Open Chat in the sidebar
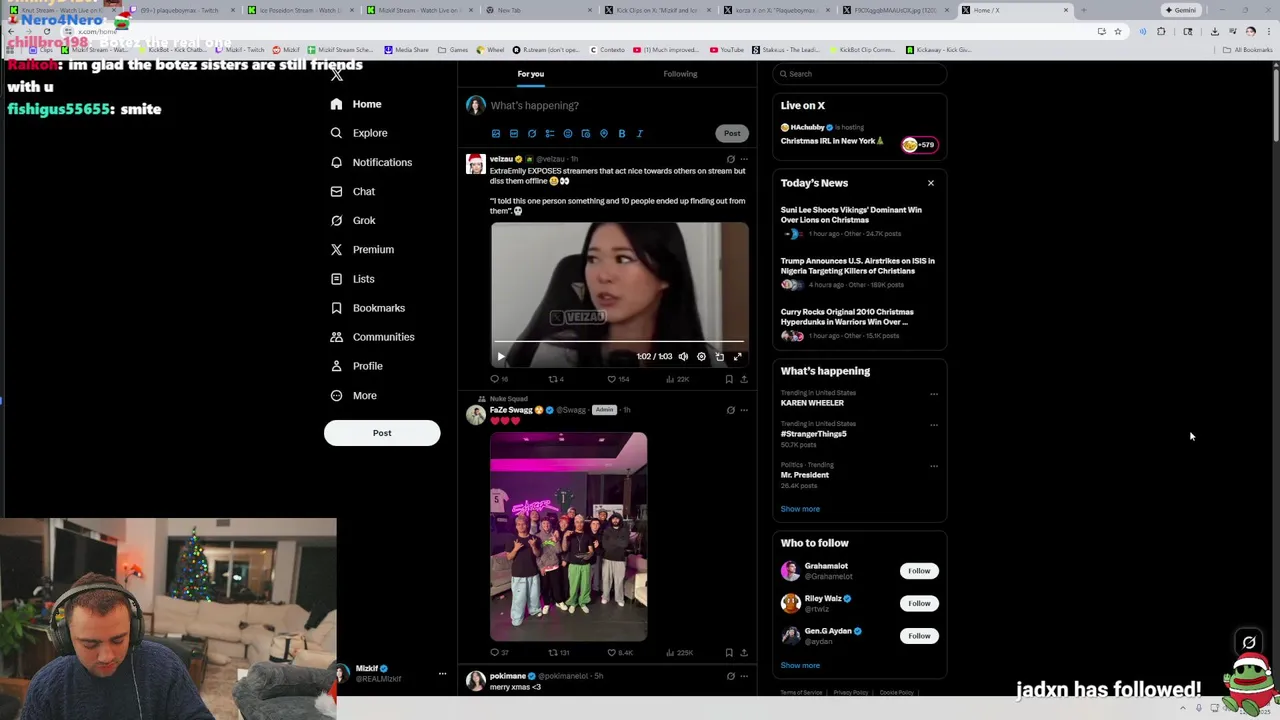Image resolution: width=1280 pixels, height=720 pixels. (x=353, y=191)
